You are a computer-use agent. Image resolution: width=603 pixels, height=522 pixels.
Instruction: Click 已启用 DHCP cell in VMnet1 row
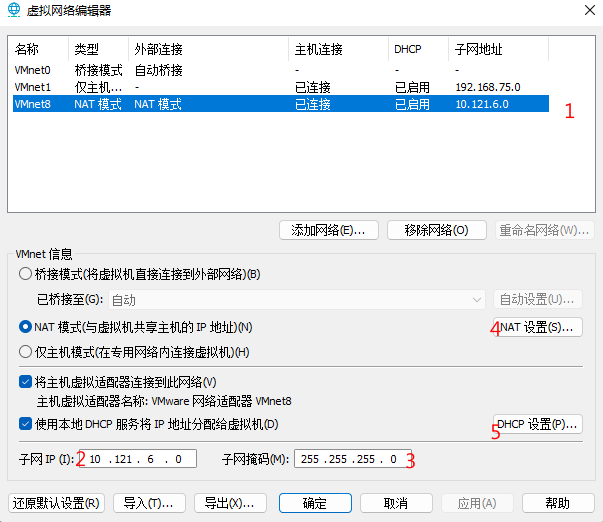(412, 87)
